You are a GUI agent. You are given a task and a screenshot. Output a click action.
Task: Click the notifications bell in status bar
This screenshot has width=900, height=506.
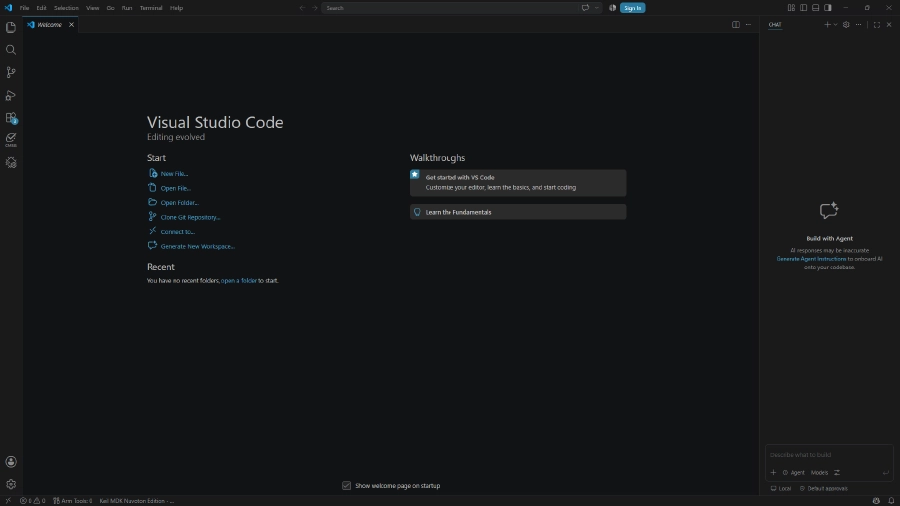click(x=891, y=501)
